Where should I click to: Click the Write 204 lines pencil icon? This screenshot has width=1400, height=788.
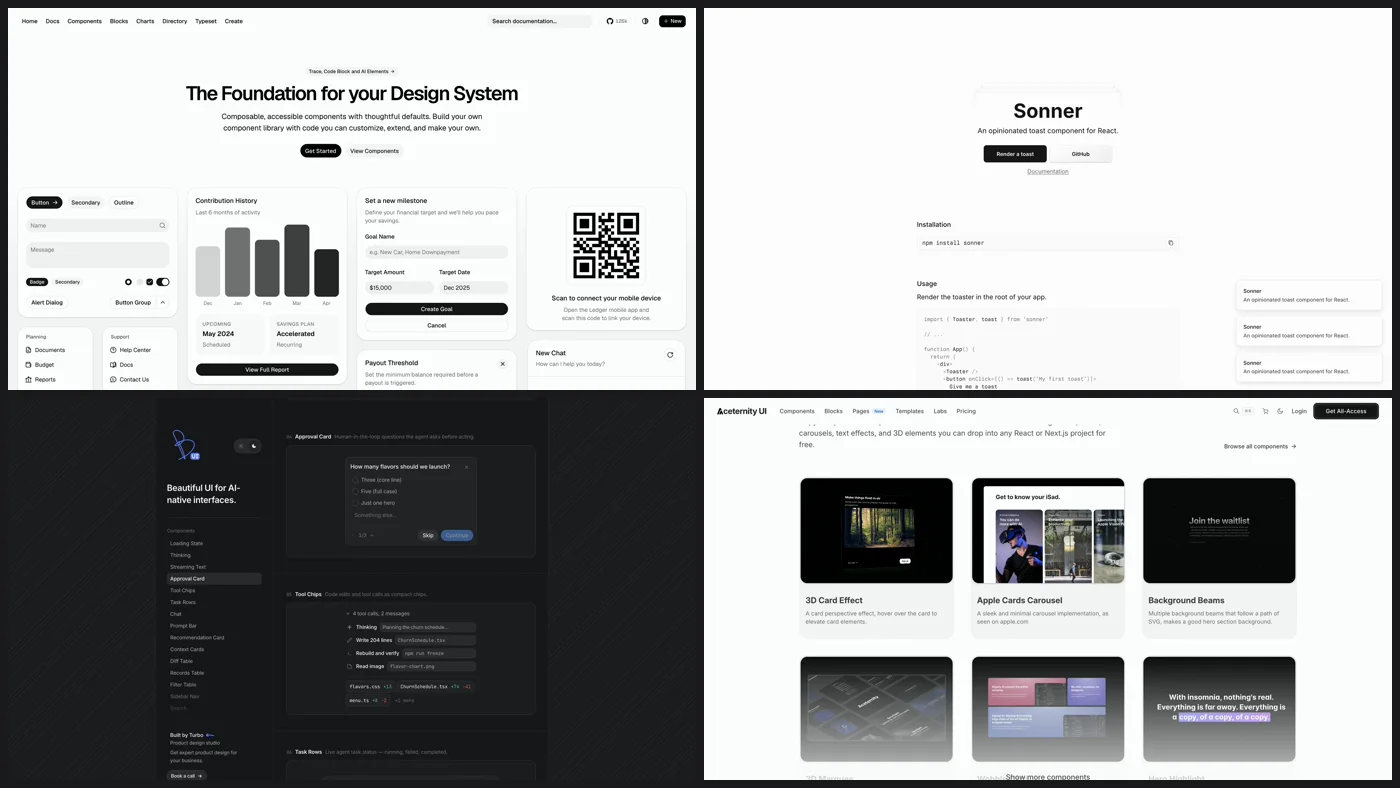(349, 640)
